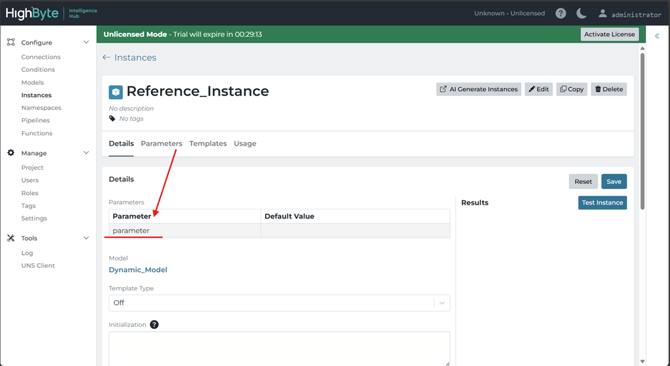Click AI Generate Instances button
This screenshot has height=366, width=670.
pyautogui.click(x=479, y=89)
